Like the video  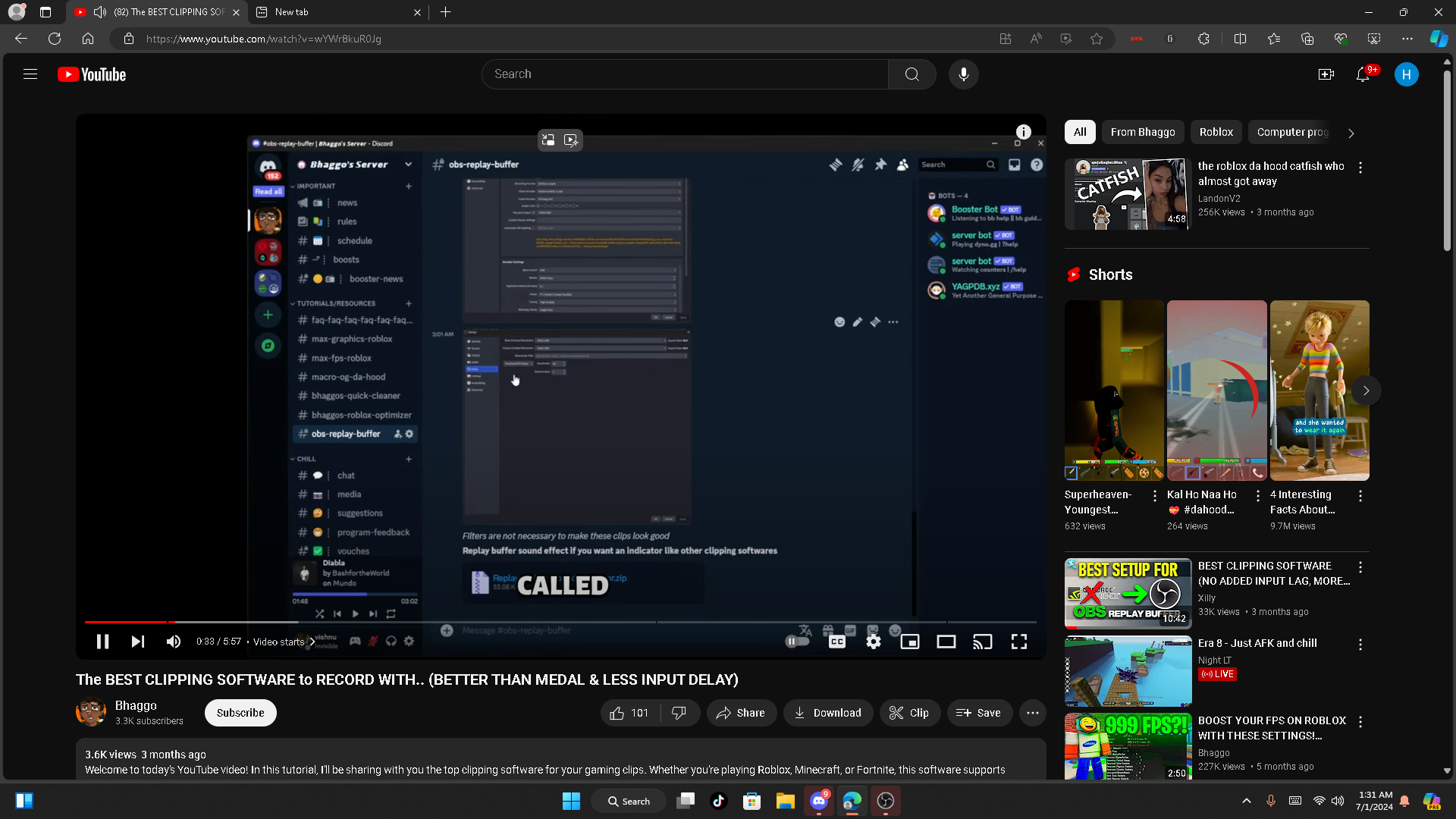629,713
